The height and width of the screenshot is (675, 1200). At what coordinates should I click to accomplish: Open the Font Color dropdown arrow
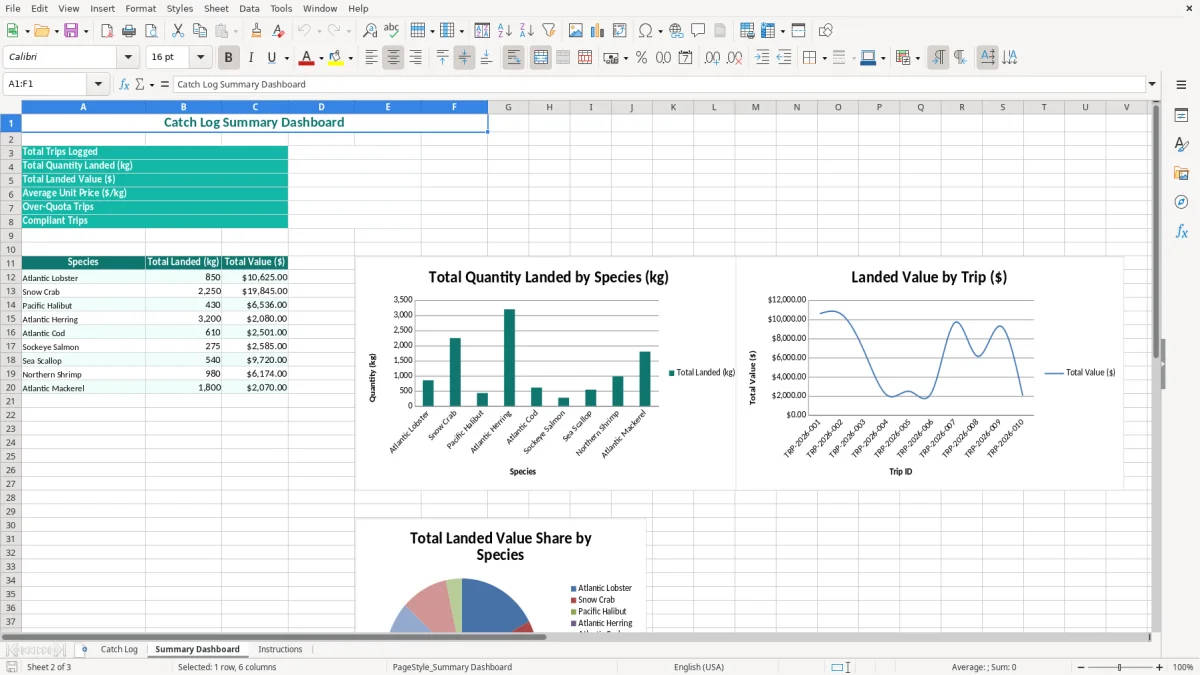point(321,58)
